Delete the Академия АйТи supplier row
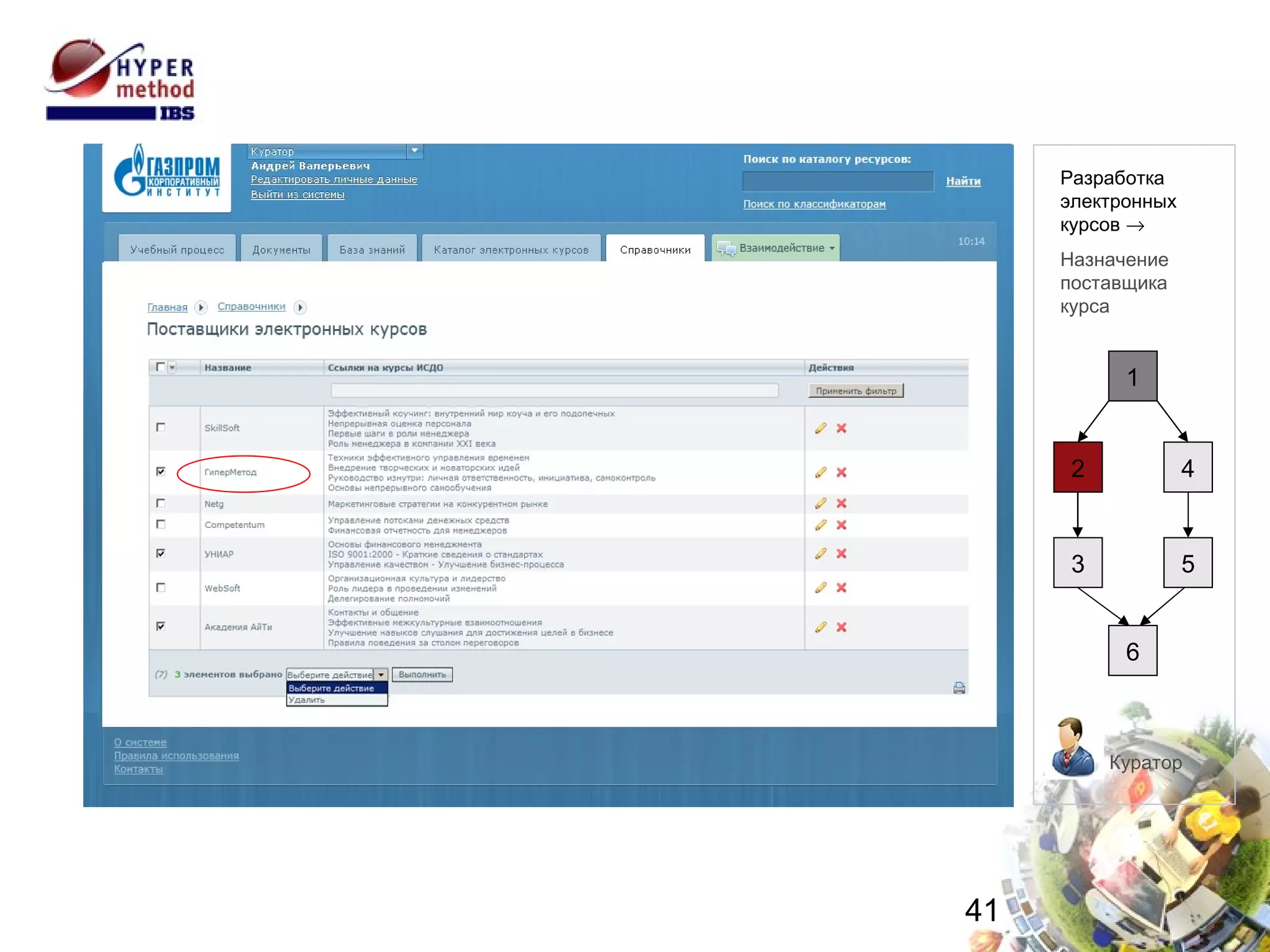1270x952 pixels. tap(841, 627)
